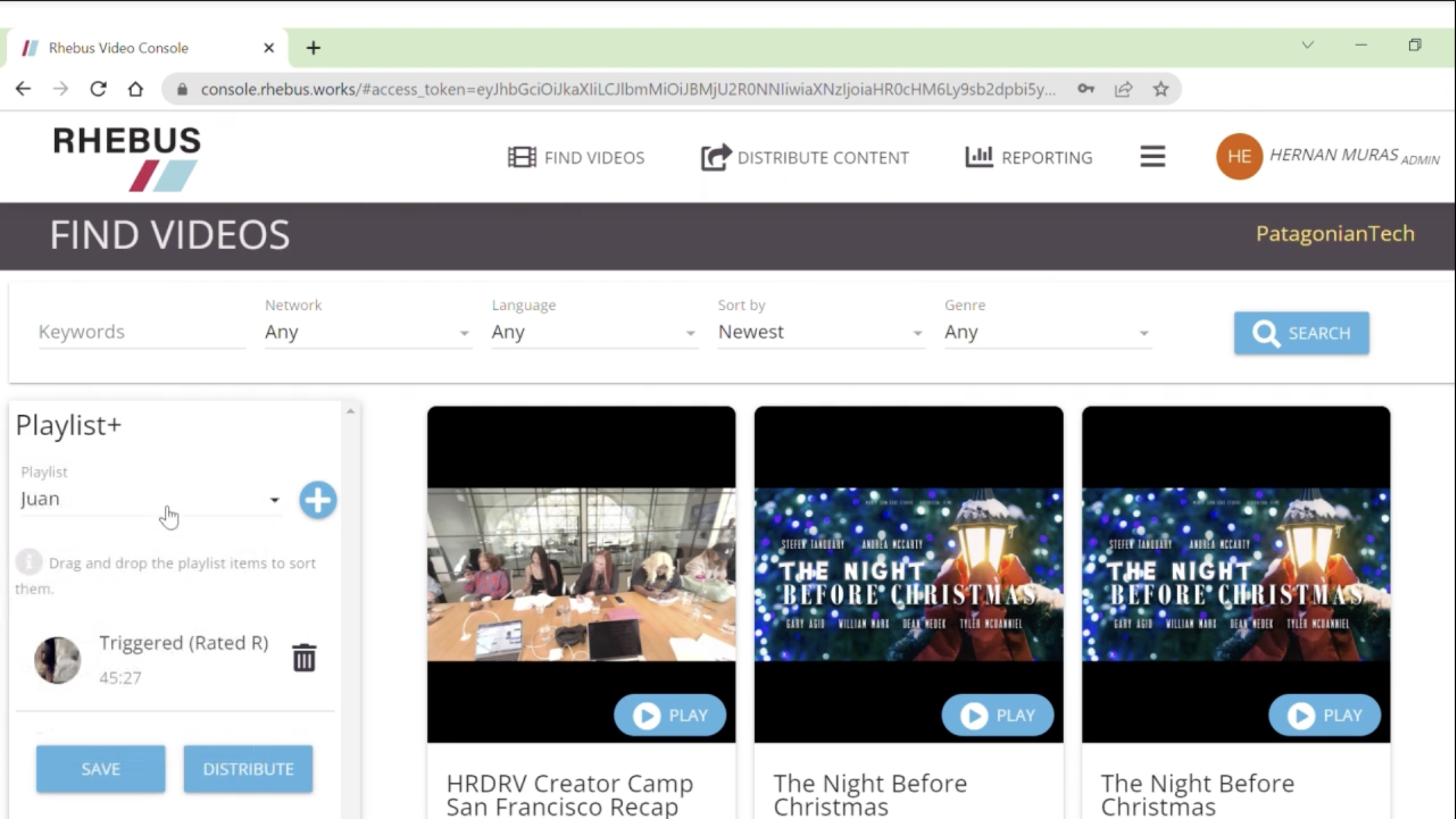This screenshot has width=1456, height=819.
Task: Click the info icon beside drag hint
Action: coord(29,562)
